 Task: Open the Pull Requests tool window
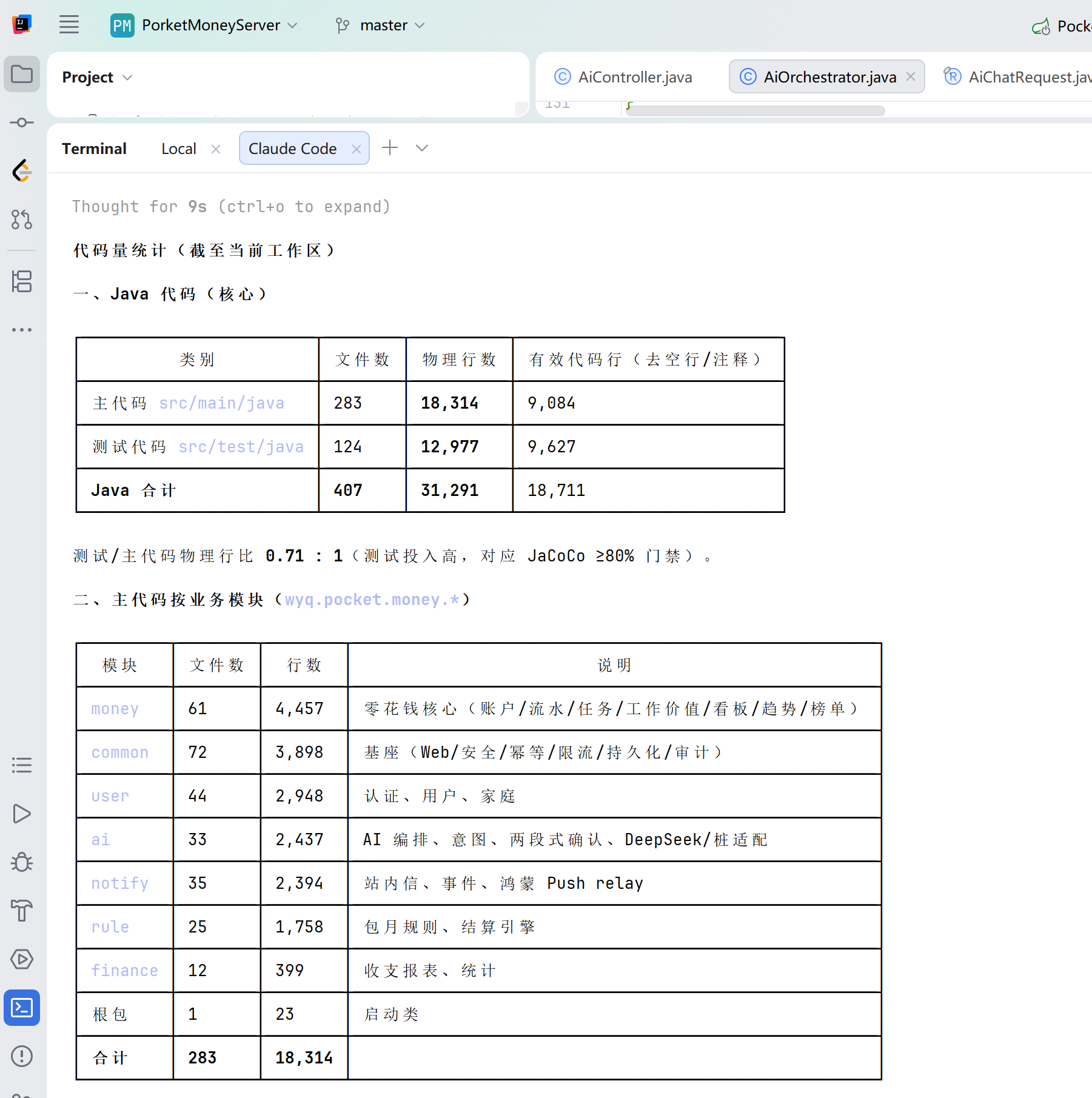tap(22, 219)
